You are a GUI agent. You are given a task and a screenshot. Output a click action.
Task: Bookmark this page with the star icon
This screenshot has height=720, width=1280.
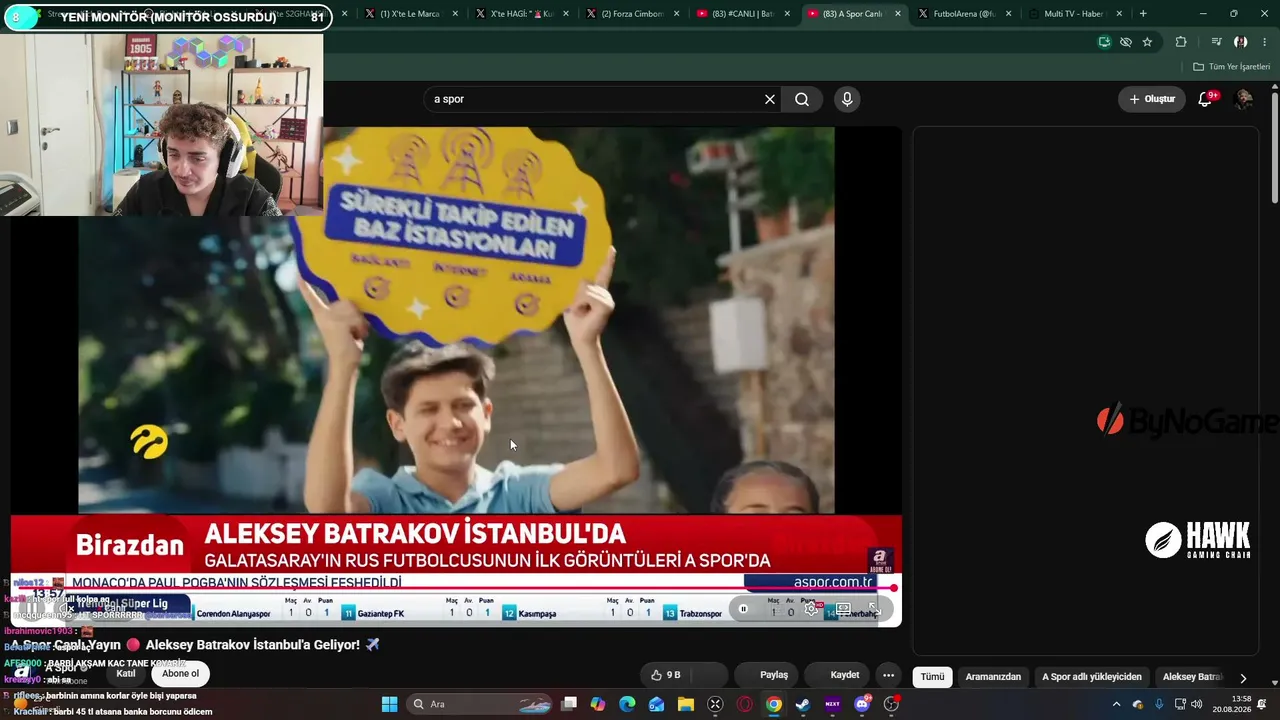[1147, 42]
